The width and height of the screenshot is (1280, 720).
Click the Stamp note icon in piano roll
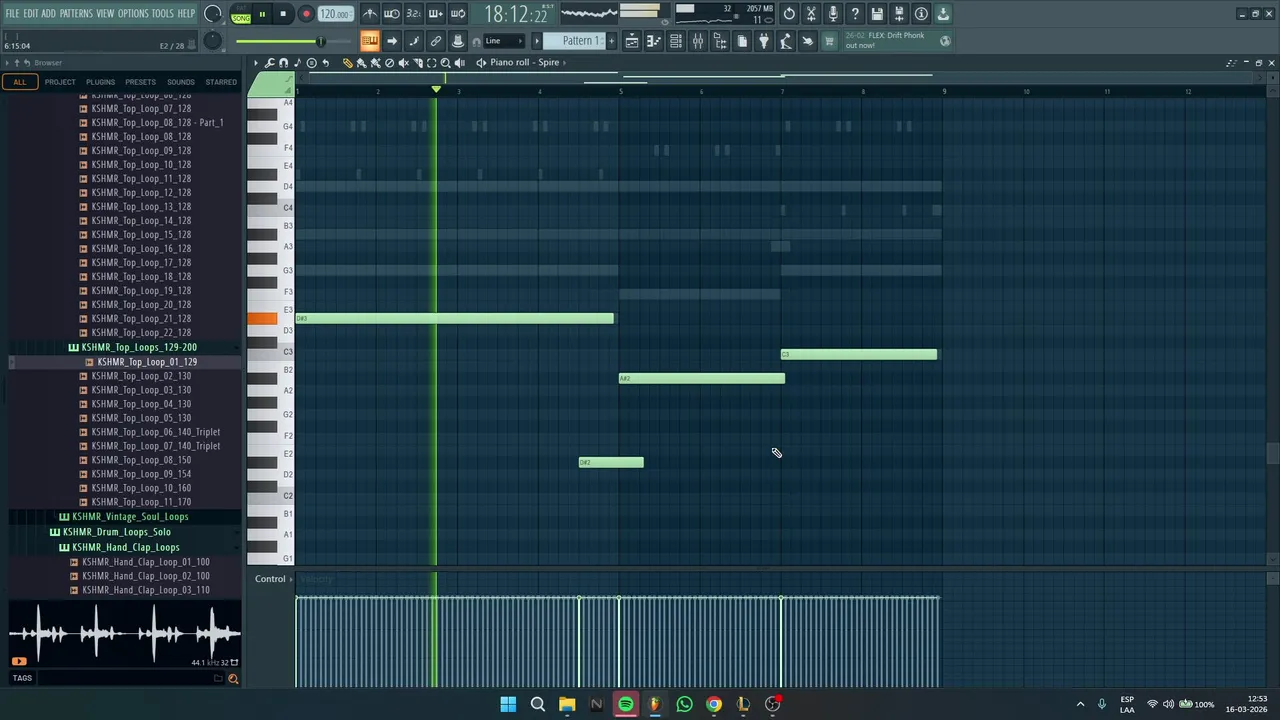tap(297, 62)
